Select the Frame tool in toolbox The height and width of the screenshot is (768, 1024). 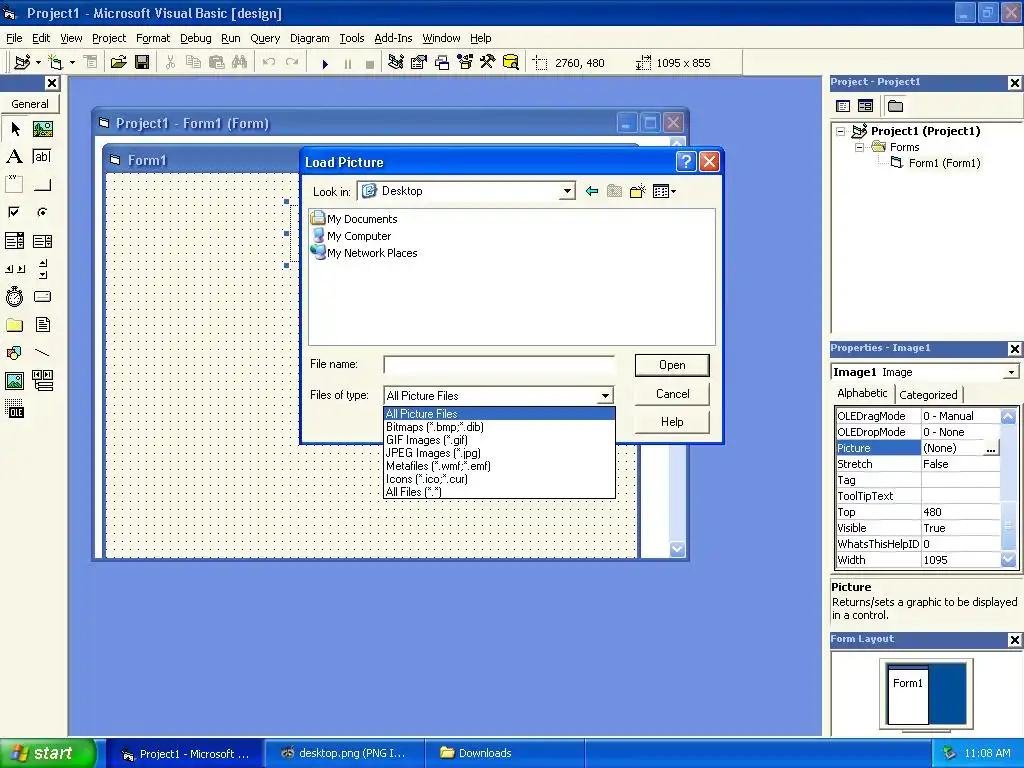(x=15, y=184)
